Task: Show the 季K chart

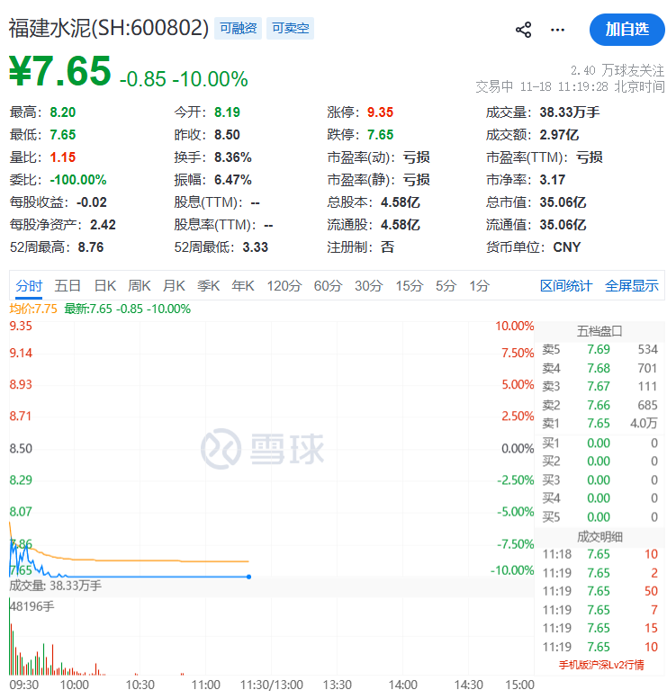Action: coord(208,286)
